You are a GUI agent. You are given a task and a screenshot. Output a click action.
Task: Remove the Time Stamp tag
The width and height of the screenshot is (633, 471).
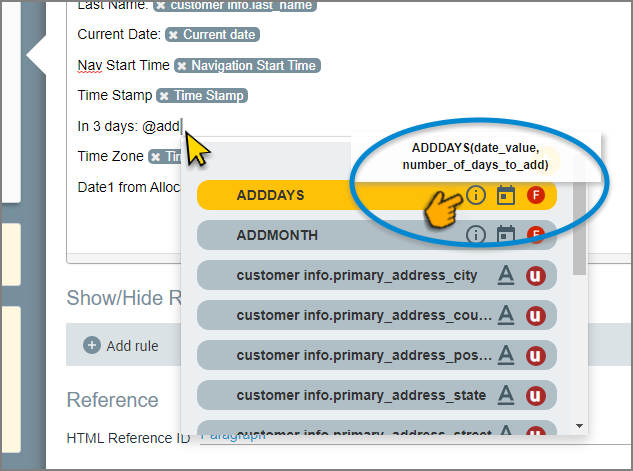click(164, 96)
